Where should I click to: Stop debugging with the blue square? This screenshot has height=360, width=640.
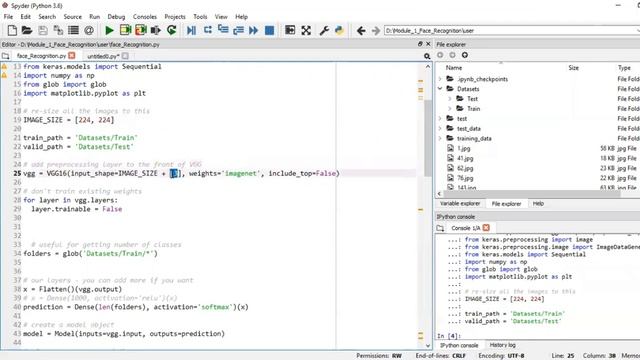[x=269, y=30]
